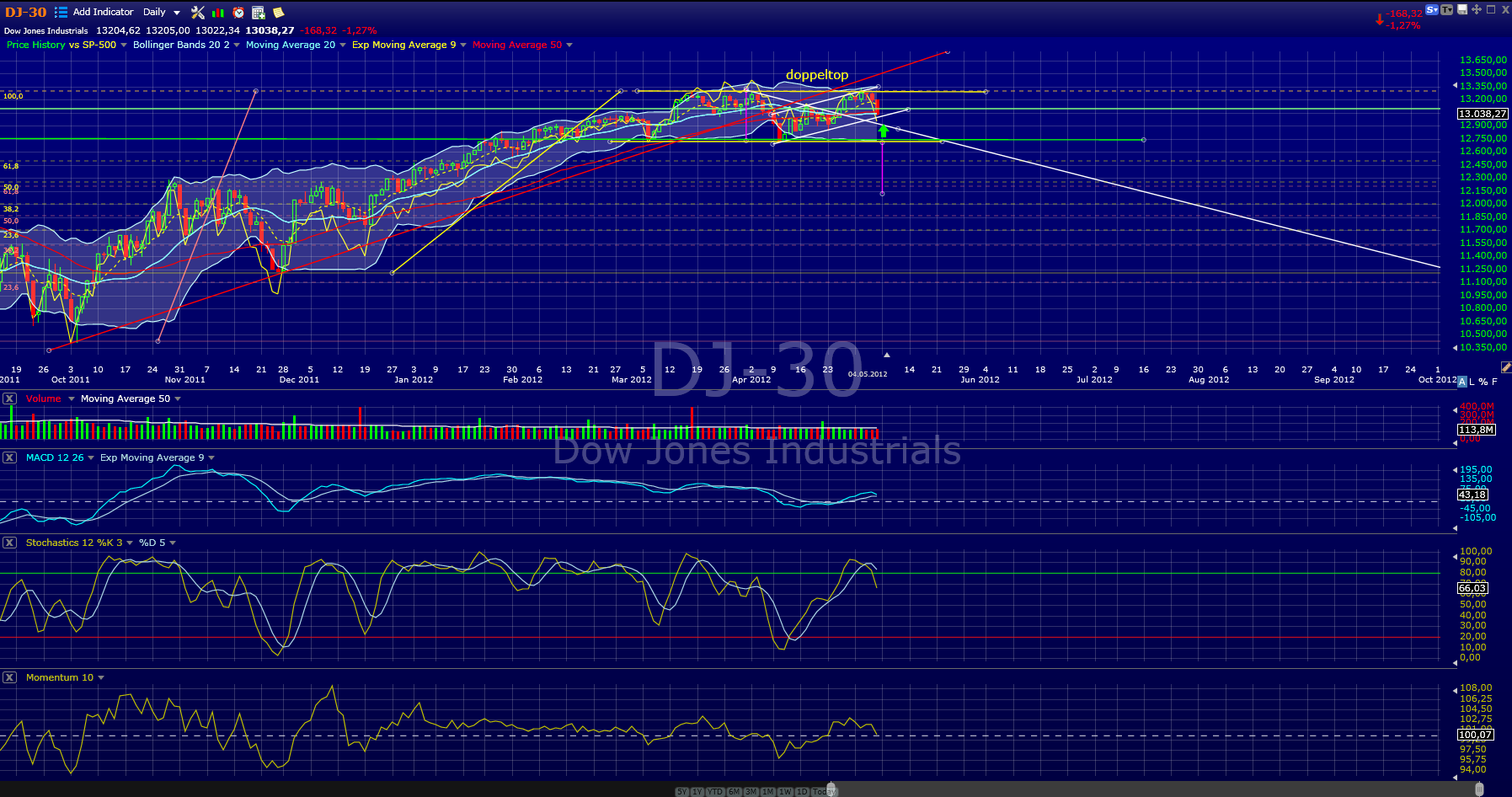Open the gray T dropdown icon
The height and width of the screenshot is (797, 1512).
[1447, 9]
